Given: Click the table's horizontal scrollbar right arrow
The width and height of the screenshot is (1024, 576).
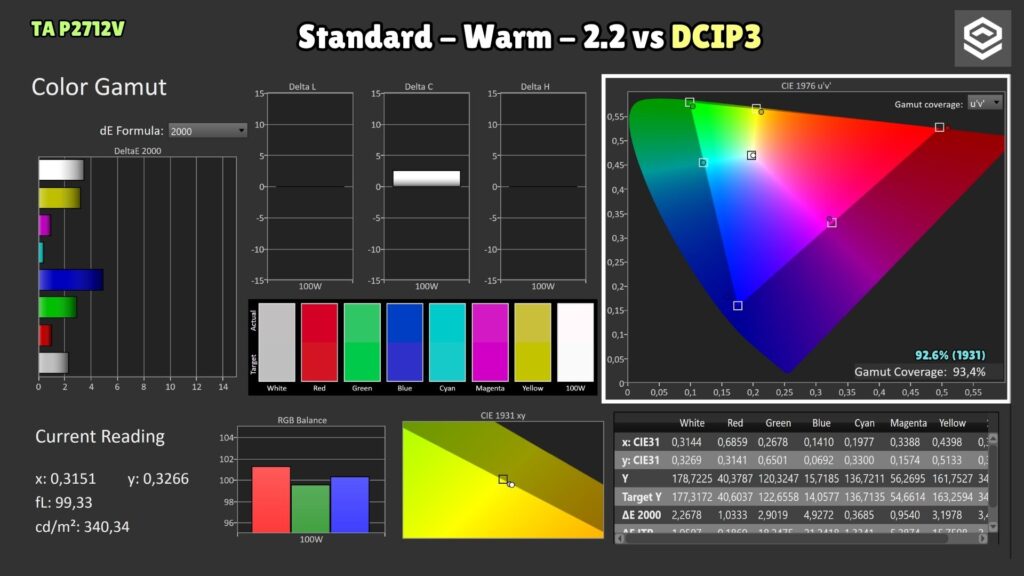Looking at the screenshot, I should [982, 539].
